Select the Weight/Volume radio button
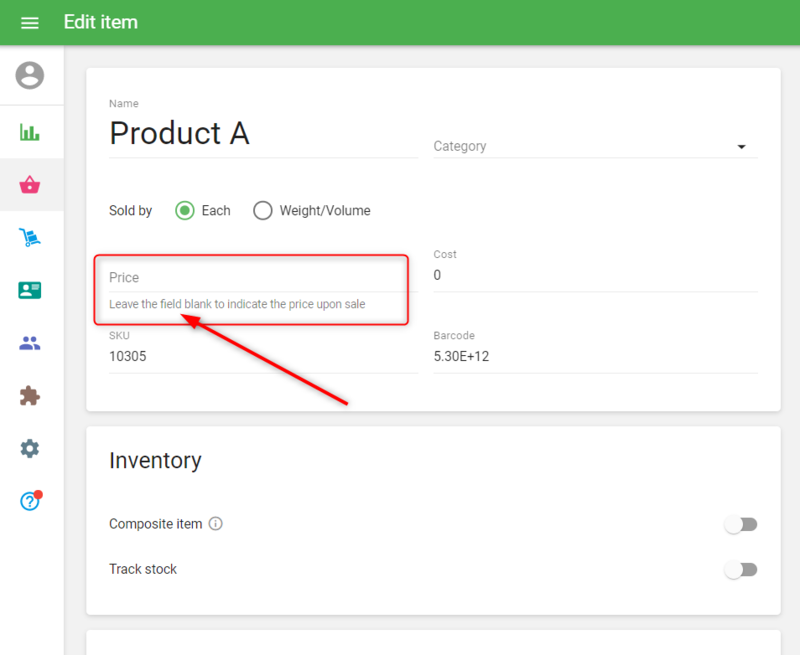 click(262, 211)
